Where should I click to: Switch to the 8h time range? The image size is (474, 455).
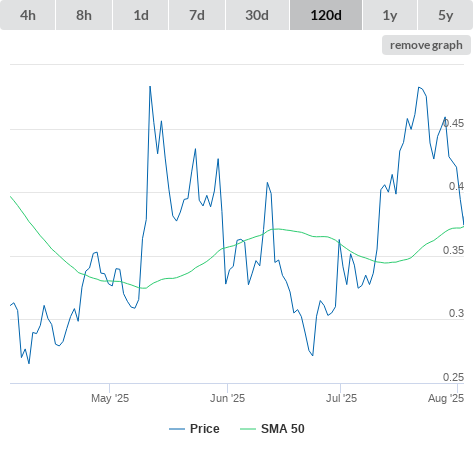click(x=84, y=15)
